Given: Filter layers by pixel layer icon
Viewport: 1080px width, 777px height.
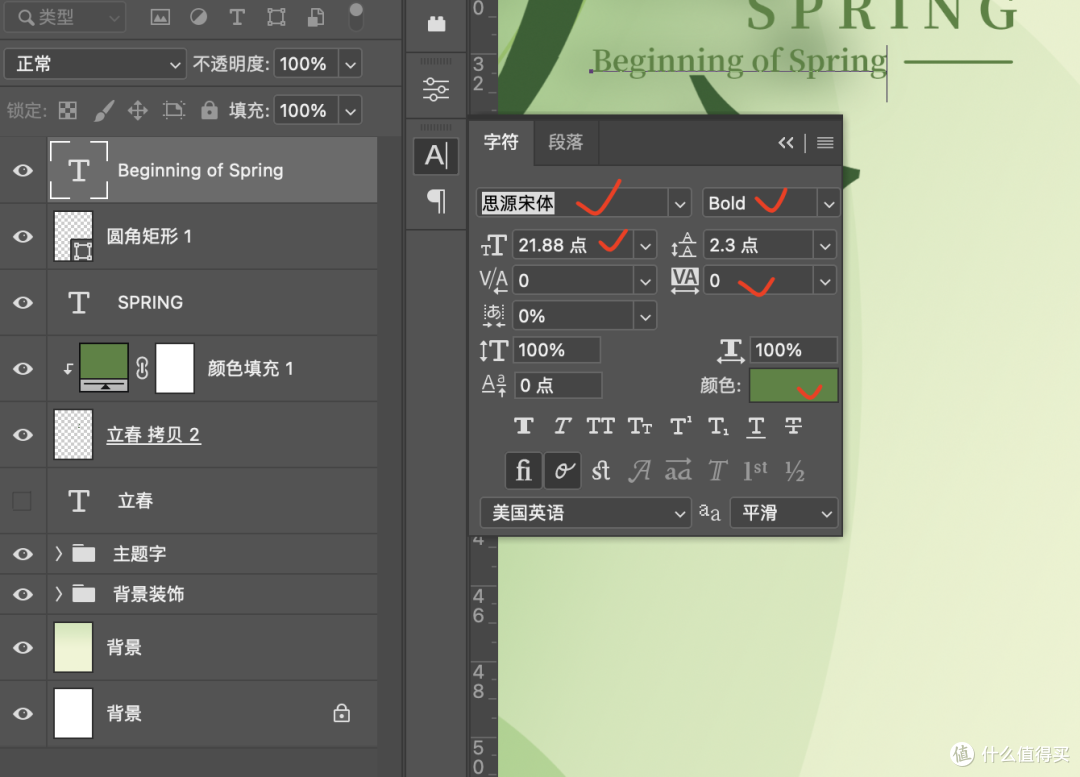Looking at the screenshot, I should pos(160,17).
